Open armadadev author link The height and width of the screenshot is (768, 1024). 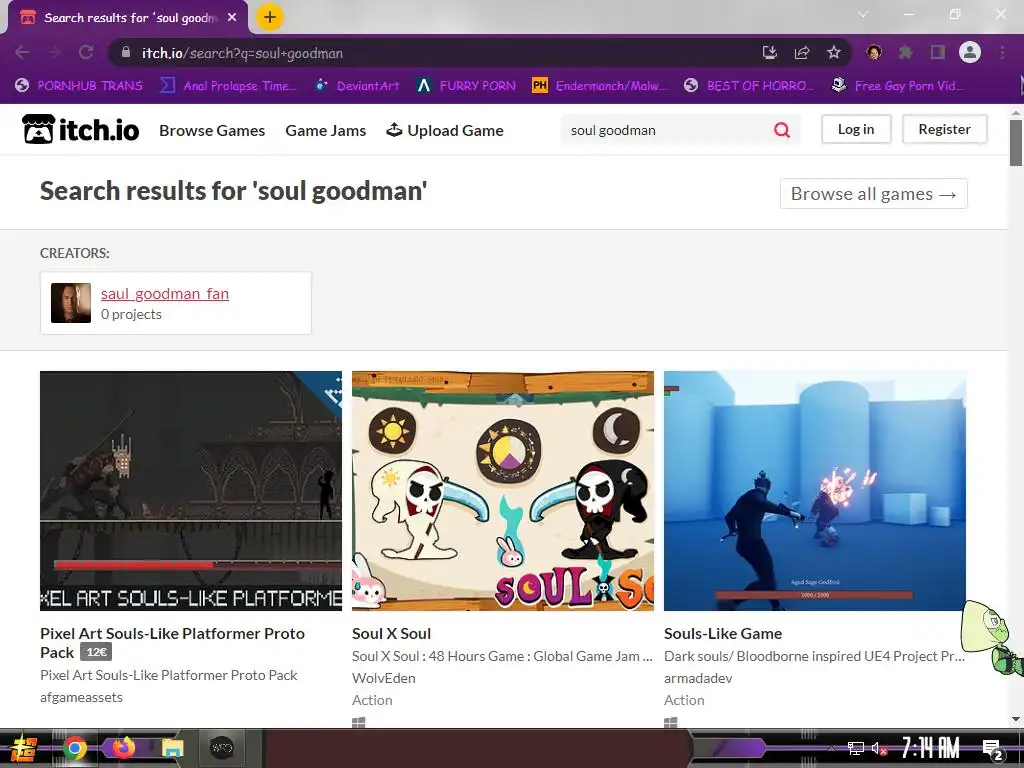coord(698,678)
